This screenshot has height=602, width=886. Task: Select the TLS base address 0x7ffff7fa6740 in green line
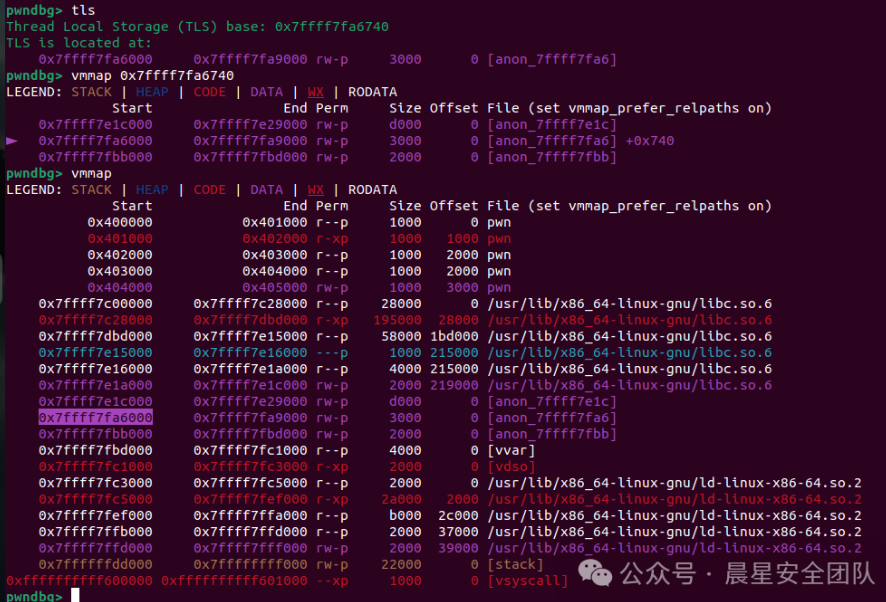(x=332, y=27)
